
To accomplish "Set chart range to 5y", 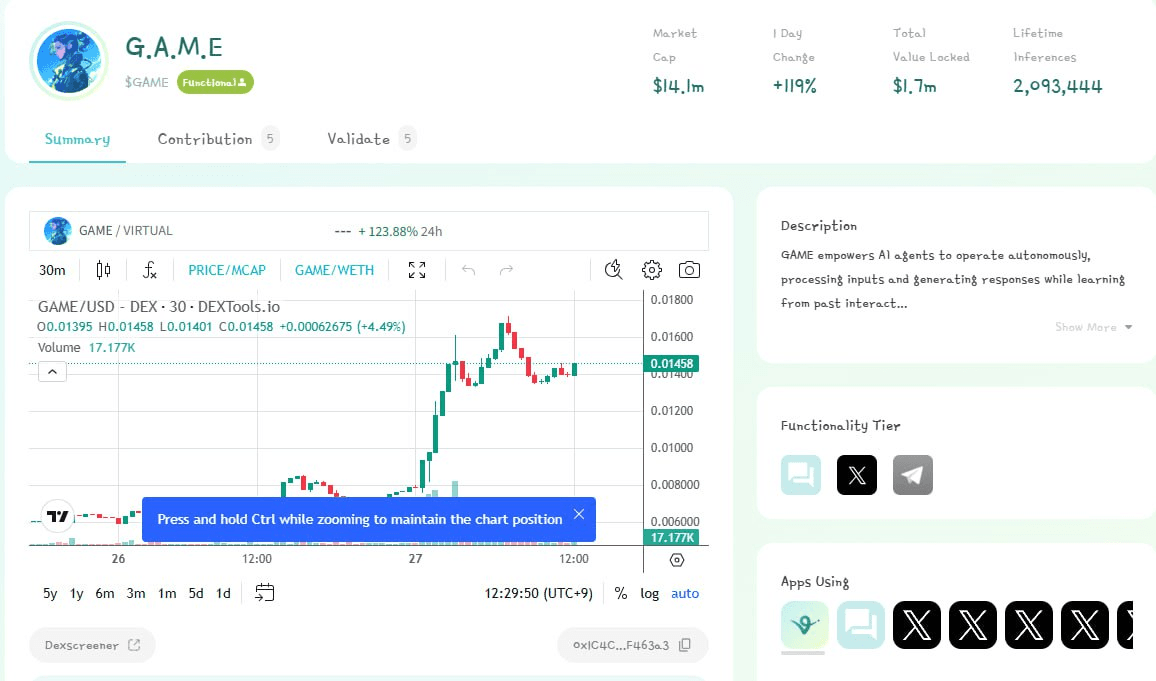I will coord(50,593).
